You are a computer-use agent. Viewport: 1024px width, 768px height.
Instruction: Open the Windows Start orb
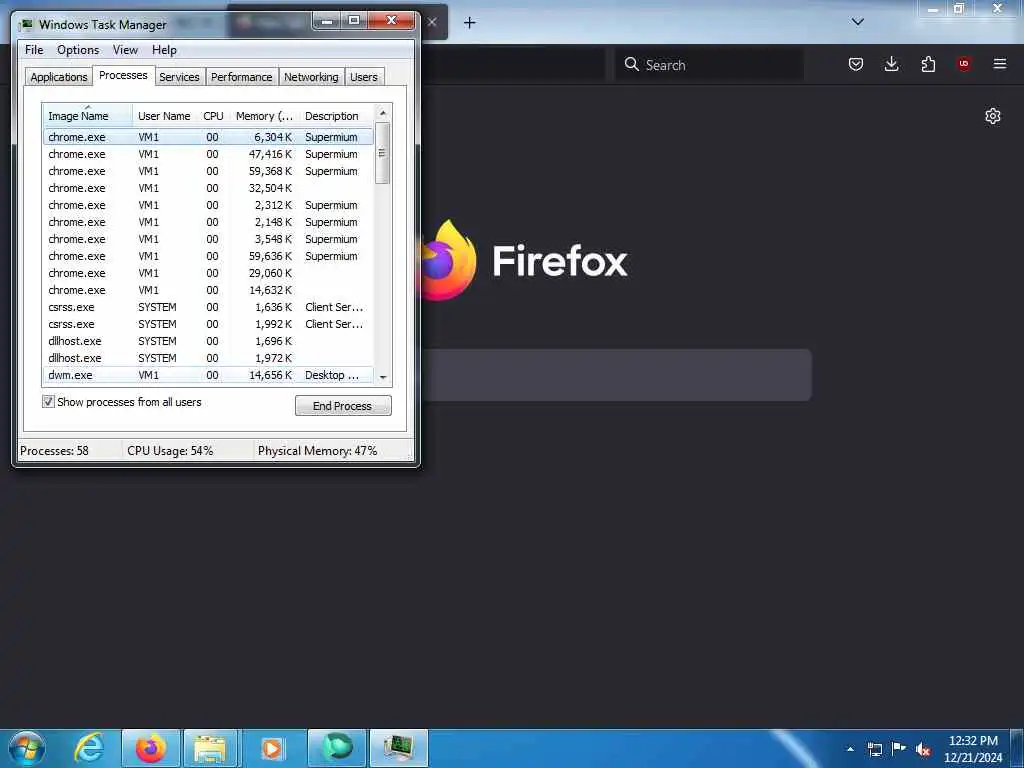27,748
